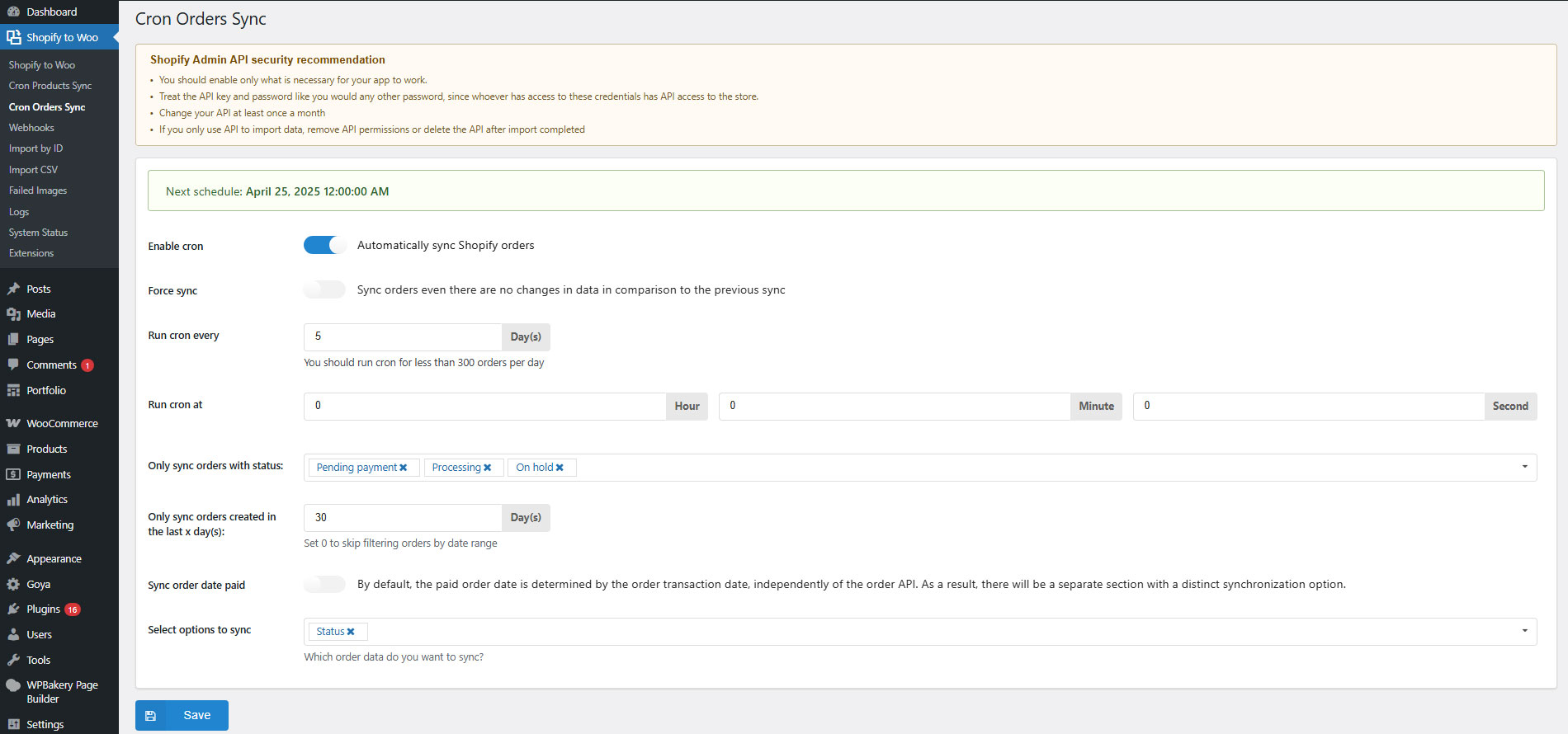Click the Save button
The image size is (1568, 734).
[182, 715]
